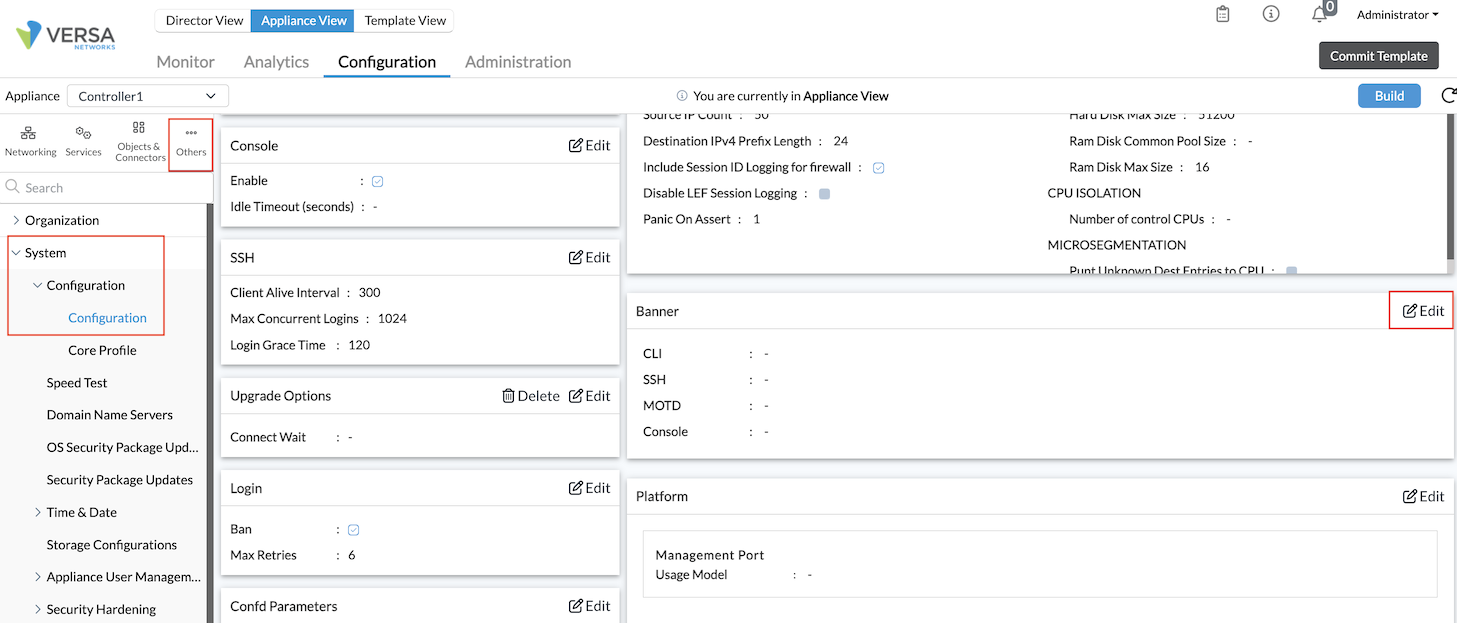Switch to the Template View tab

[404, 20]
